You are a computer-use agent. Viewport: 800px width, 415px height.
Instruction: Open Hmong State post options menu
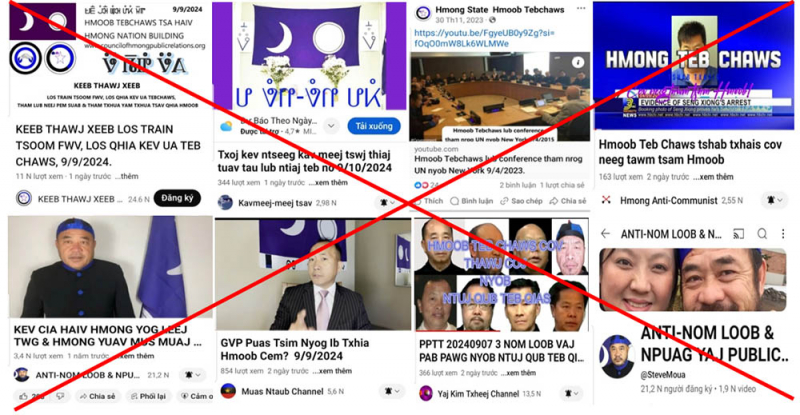click(x=581, y=9)
